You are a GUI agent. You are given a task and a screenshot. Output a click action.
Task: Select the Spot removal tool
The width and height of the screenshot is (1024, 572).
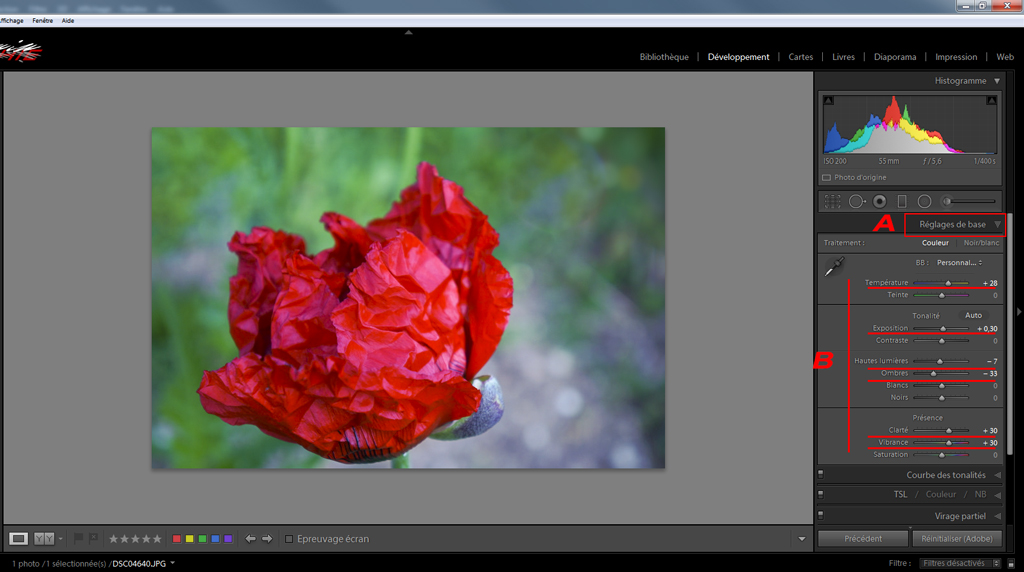[856, 202]
